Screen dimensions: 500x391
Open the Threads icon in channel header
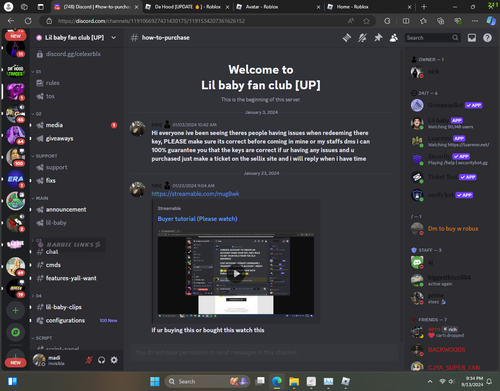(x=347, y=38)
